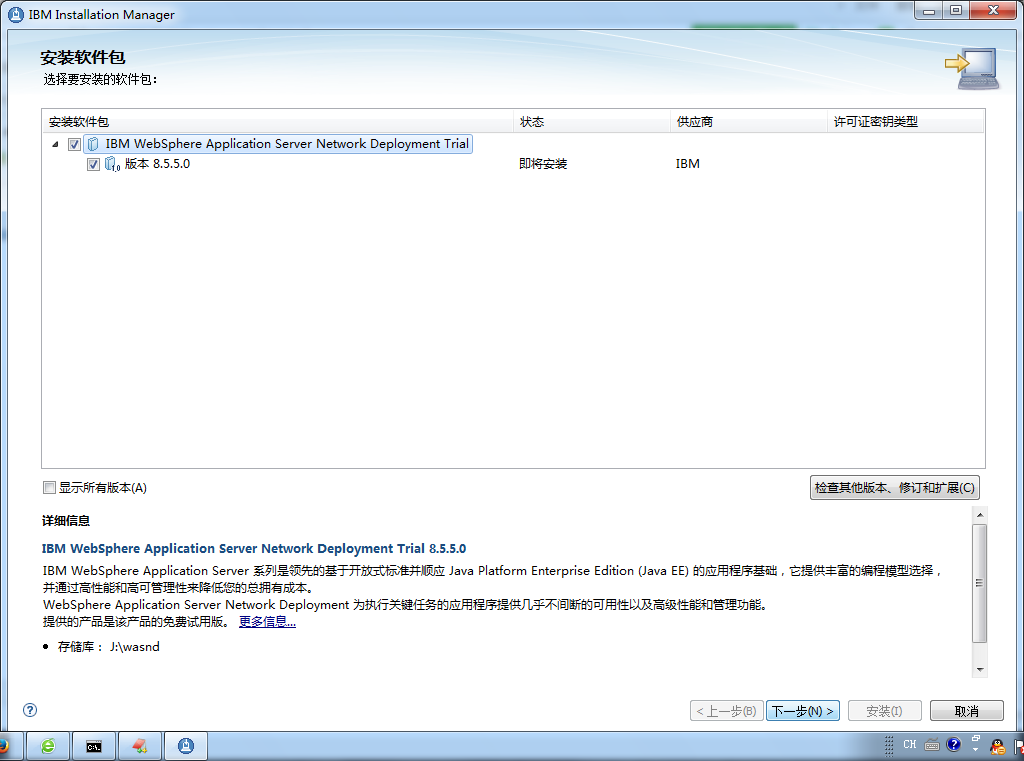Open the green browser icon in taskbar
Screen dimensions: 1024x761
pos(48,746)
